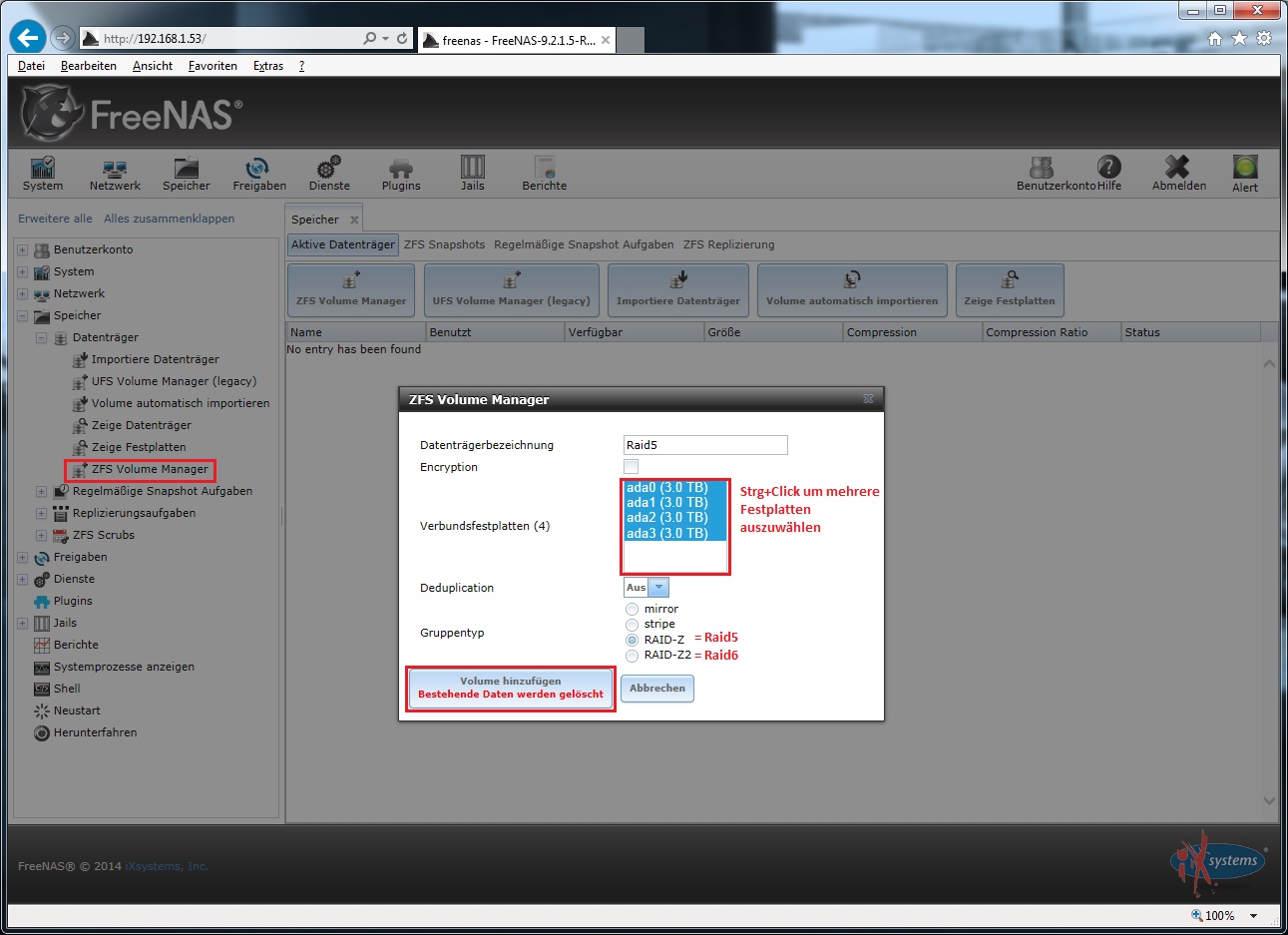This screenshot has height=935, width=1288.
Task: Select the mirror group type
Action: coord(632,609)
